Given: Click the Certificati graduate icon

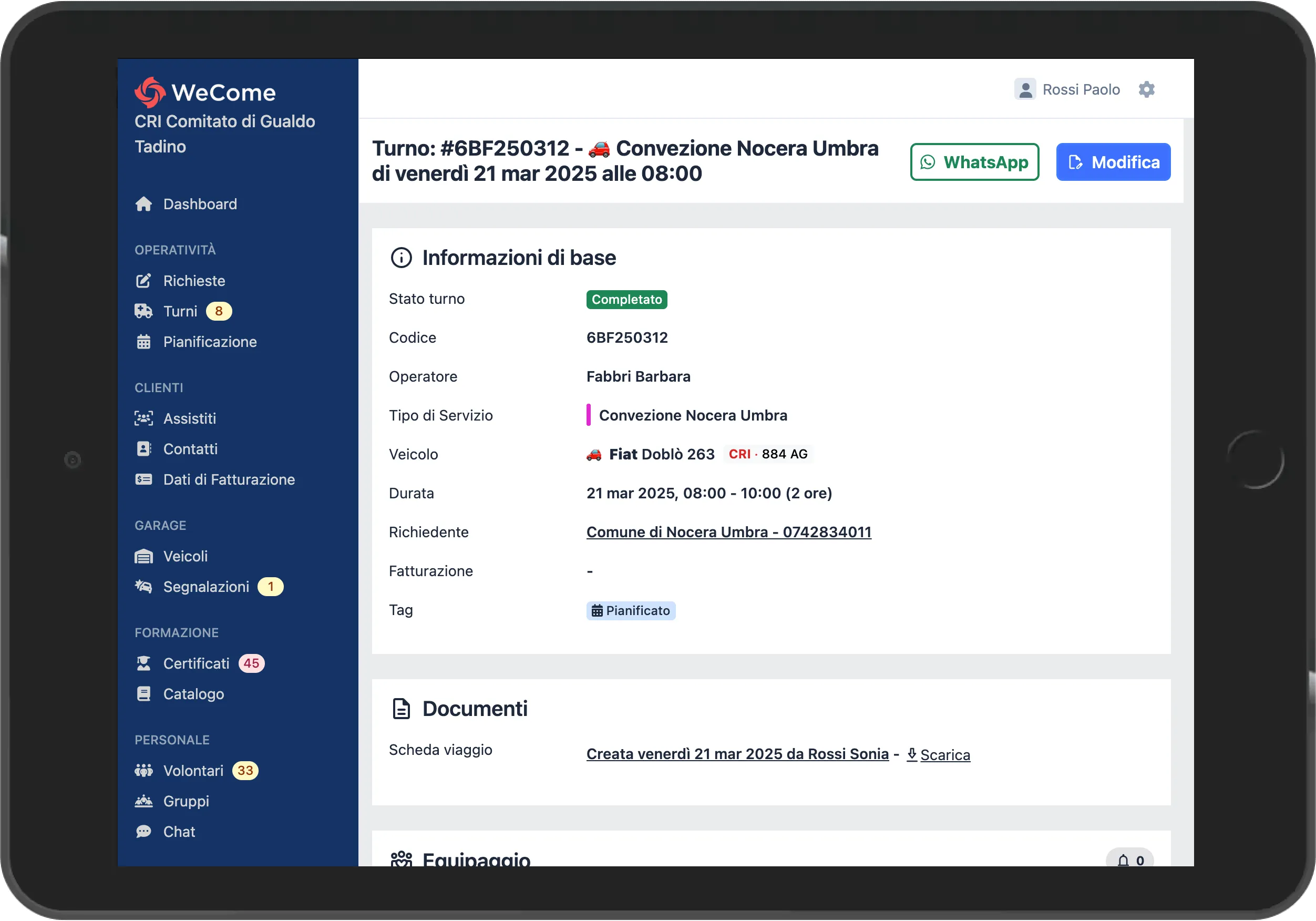Looking at the screenshot, I should (x=143, y=663).
